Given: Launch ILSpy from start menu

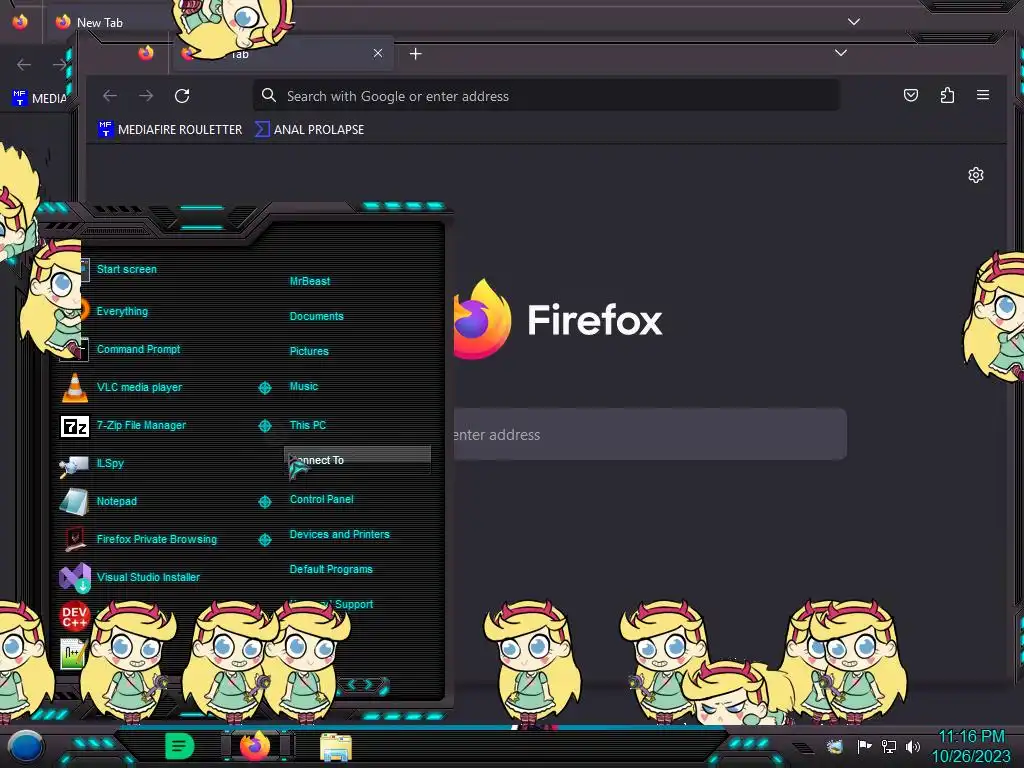Looking at the screenshot, I should pos(110,463).
